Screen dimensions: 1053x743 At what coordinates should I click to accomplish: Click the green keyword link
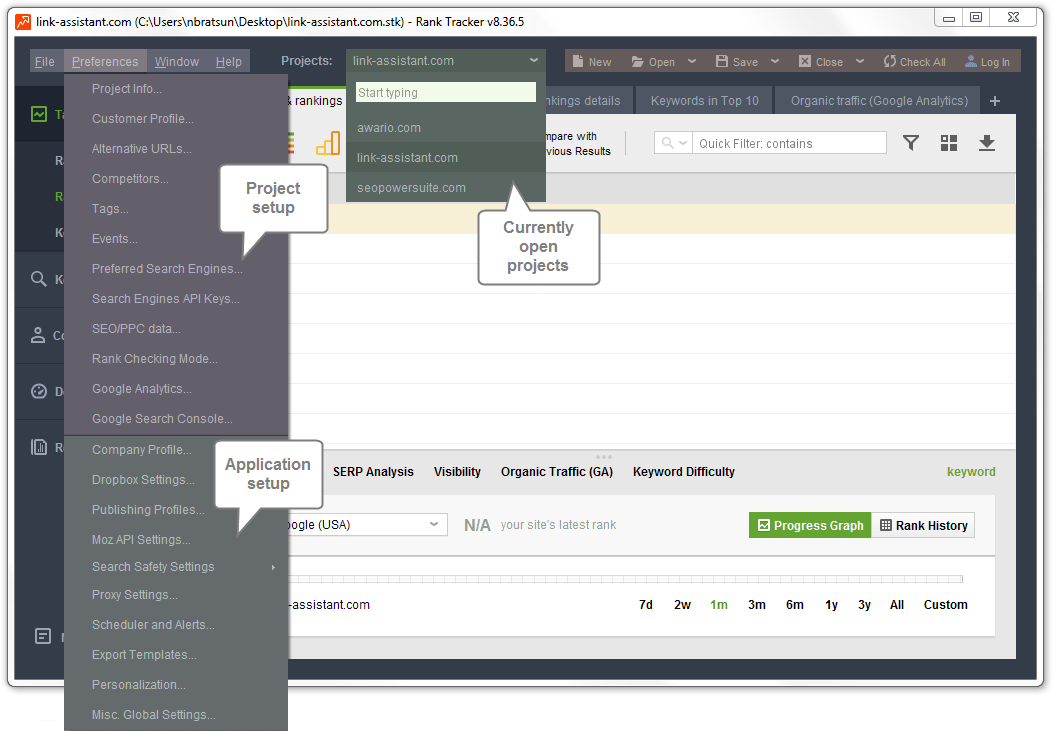coord(971,472)
